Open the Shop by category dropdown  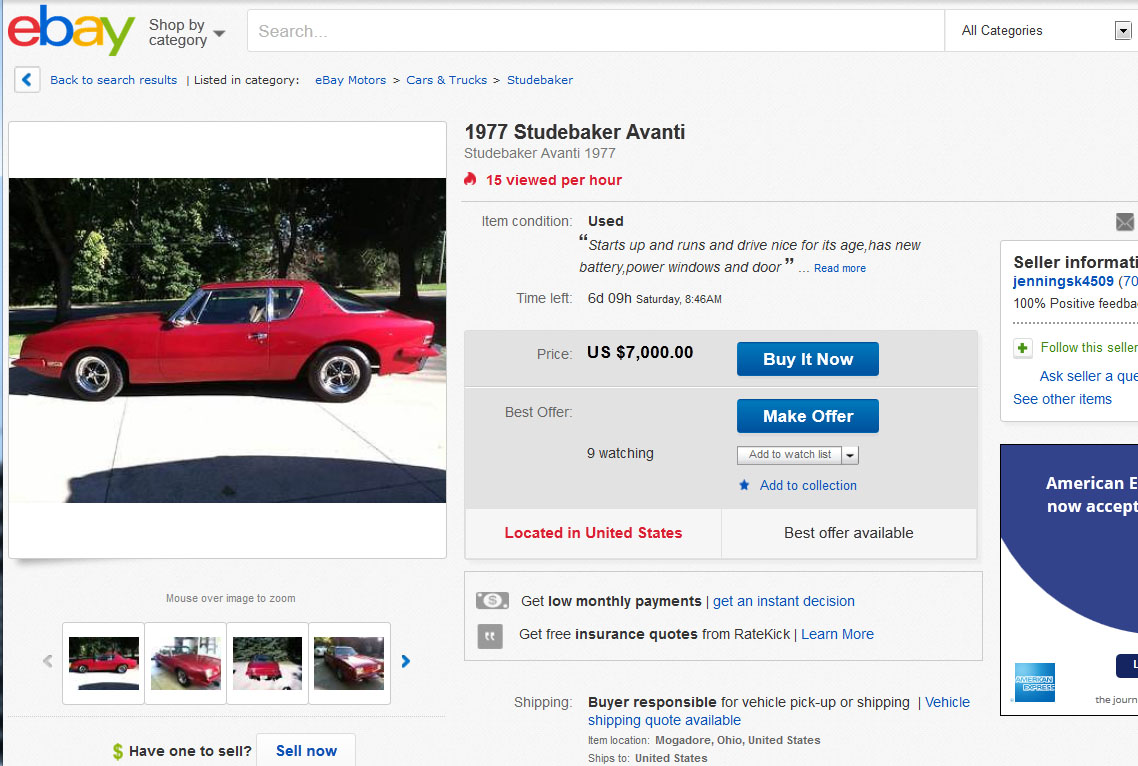coord(187,32)
